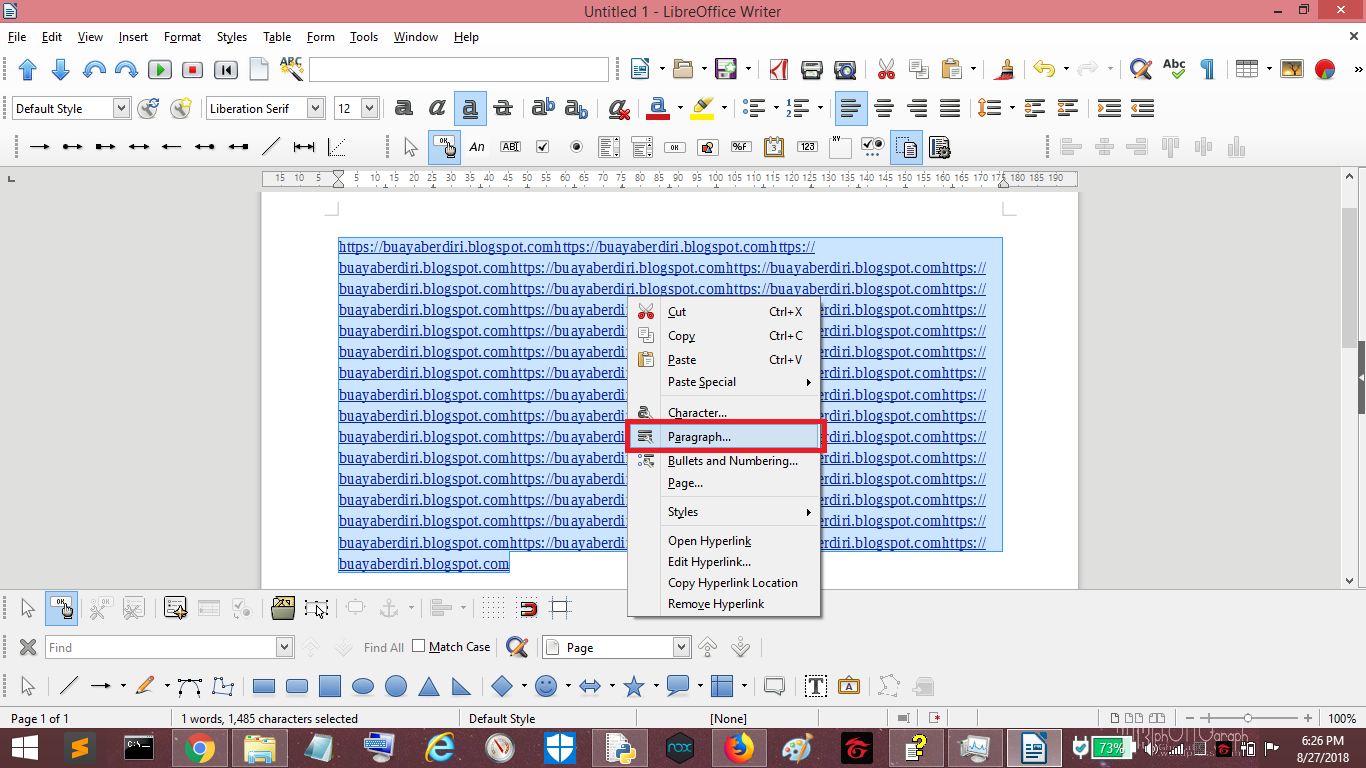Select the Isosceles Triangle shape tool
This screenshot has width=1366, height=768.
429,686
